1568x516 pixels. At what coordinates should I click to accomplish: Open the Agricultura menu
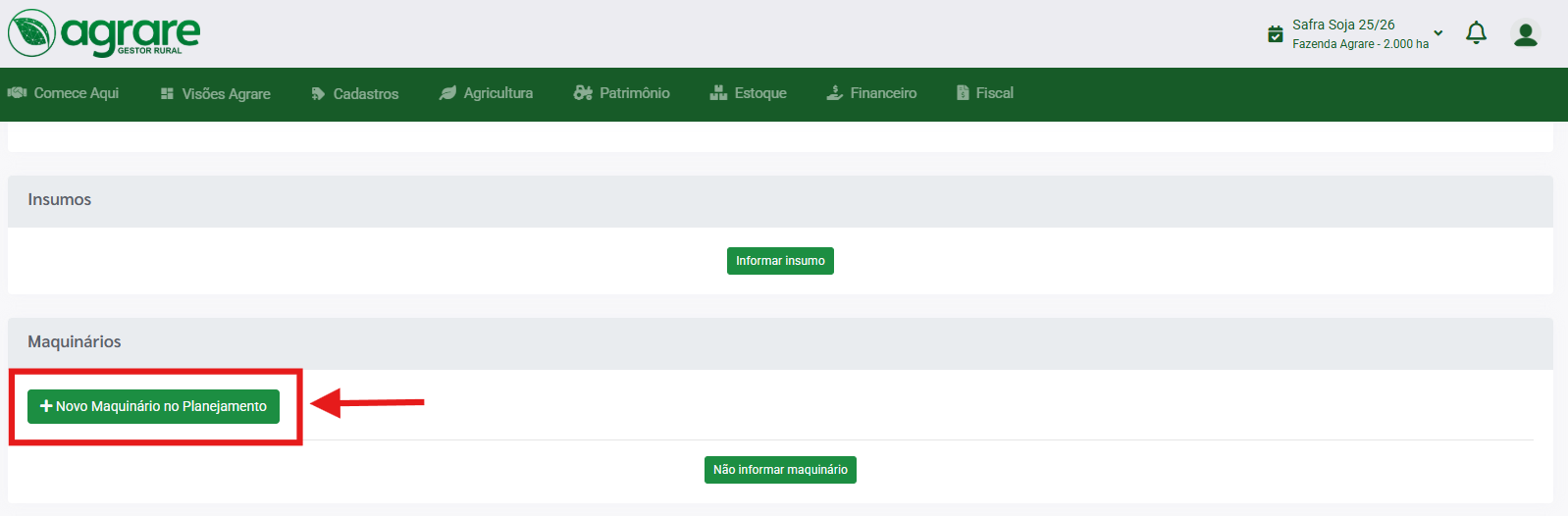click(x=486, y=93)
